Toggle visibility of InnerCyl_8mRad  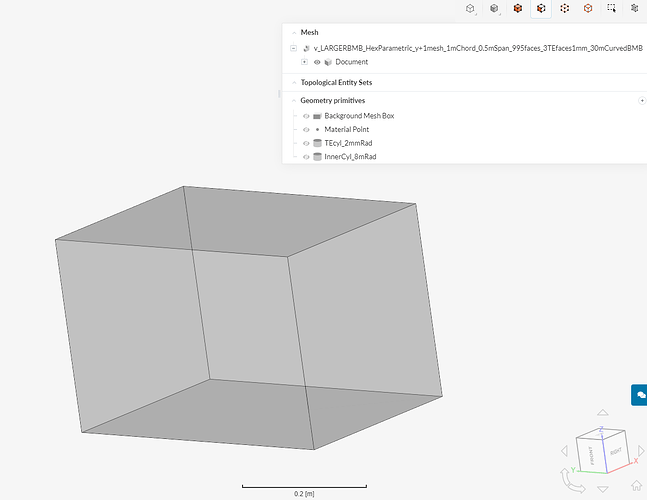(x=306, y=157)
